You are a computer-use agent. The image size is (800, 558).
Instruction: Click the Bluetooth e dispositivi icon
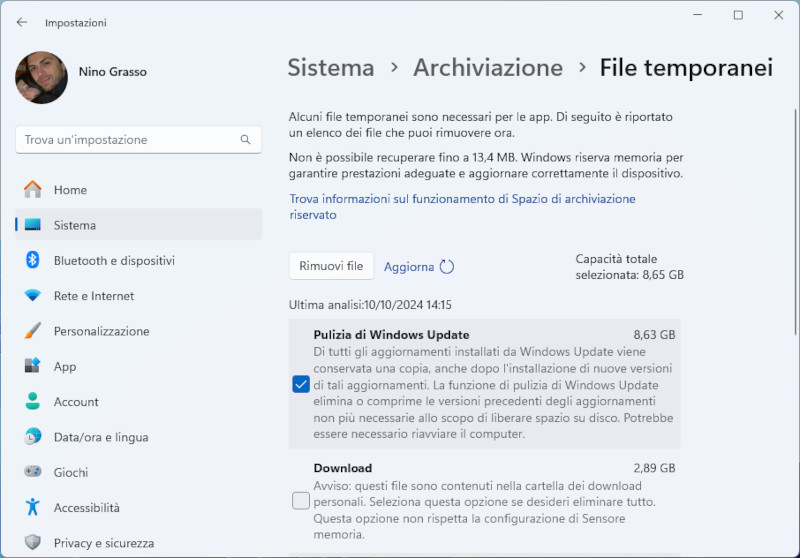click(33, 260)
